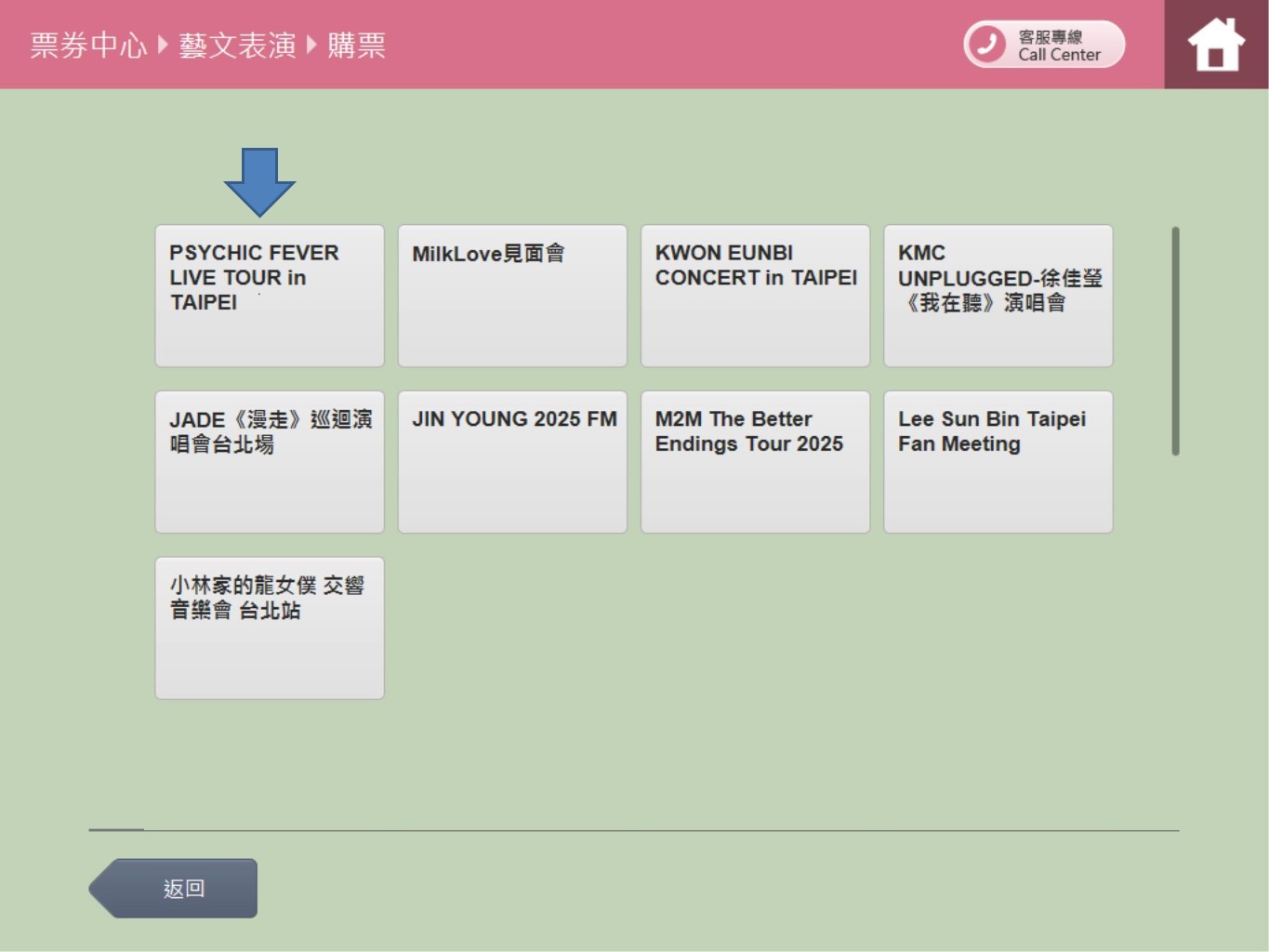The image size is (1269, 952).
Task: Choose the JIN YOUNG 2025 FM event
Action: click(512, 462)
